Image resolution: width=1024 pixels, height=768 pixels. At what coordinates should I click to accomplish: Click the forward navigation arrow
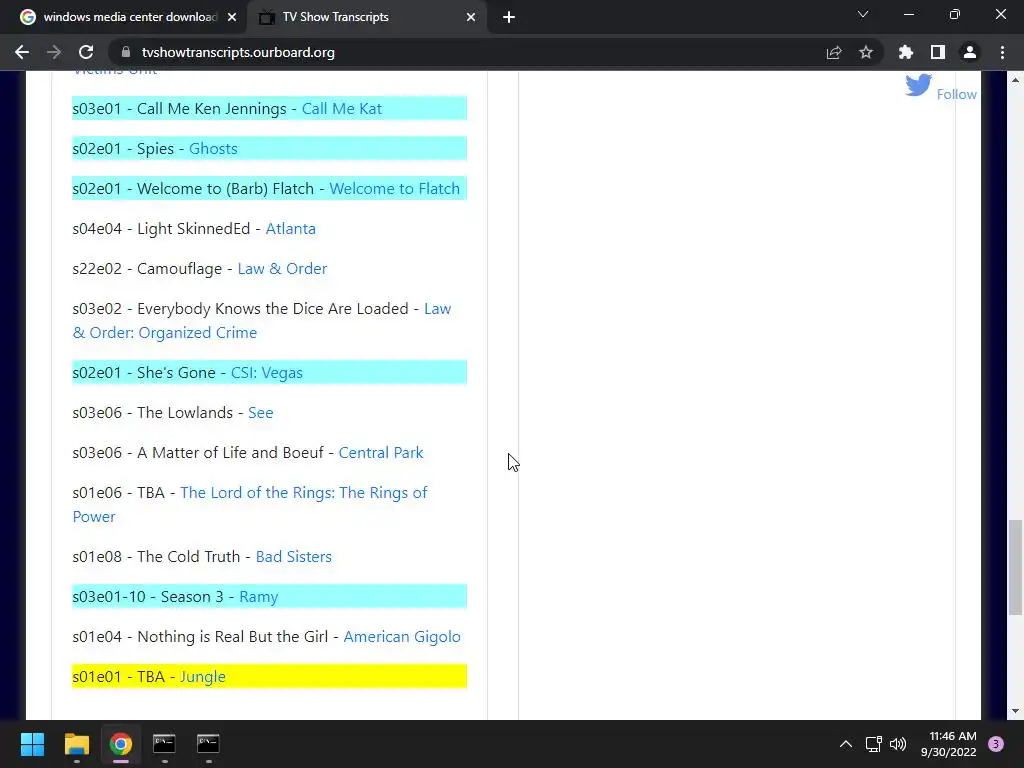click(x=54, y=52)
